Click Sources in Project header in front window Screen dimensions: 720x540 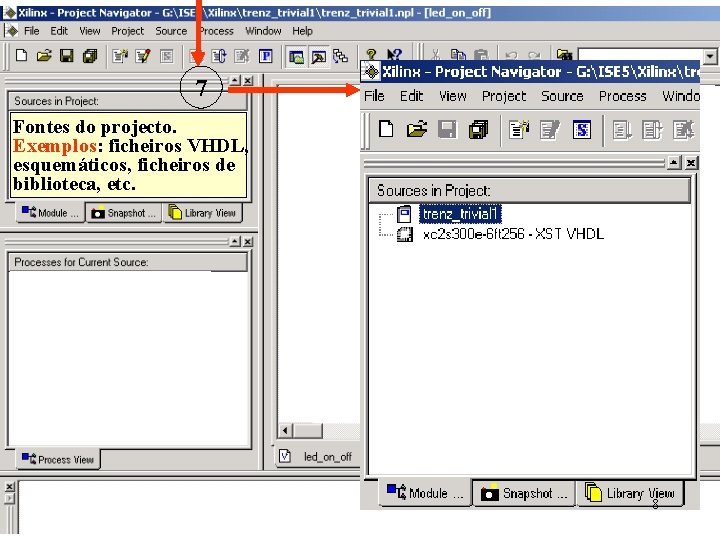tap(530, 190)
